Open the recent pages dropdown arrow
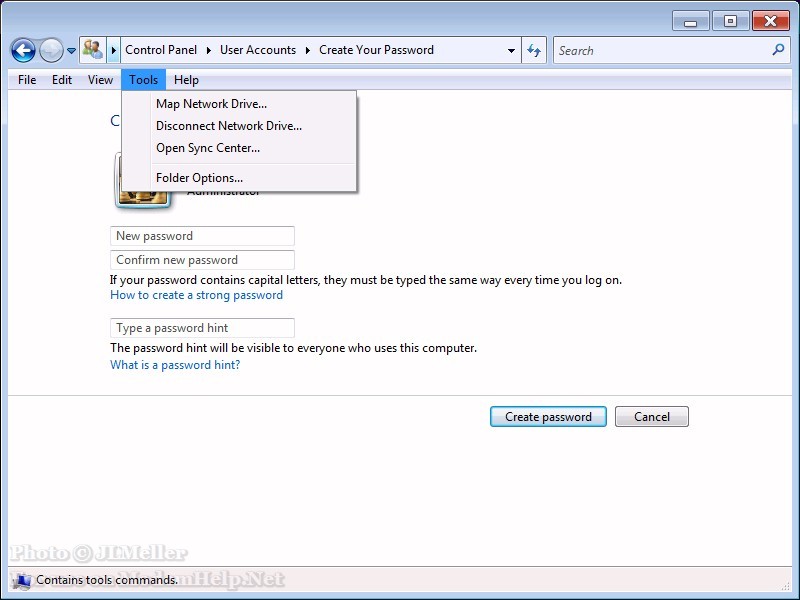Image resolution: width=800 pixels, height=600 pixels. (71, 51)
